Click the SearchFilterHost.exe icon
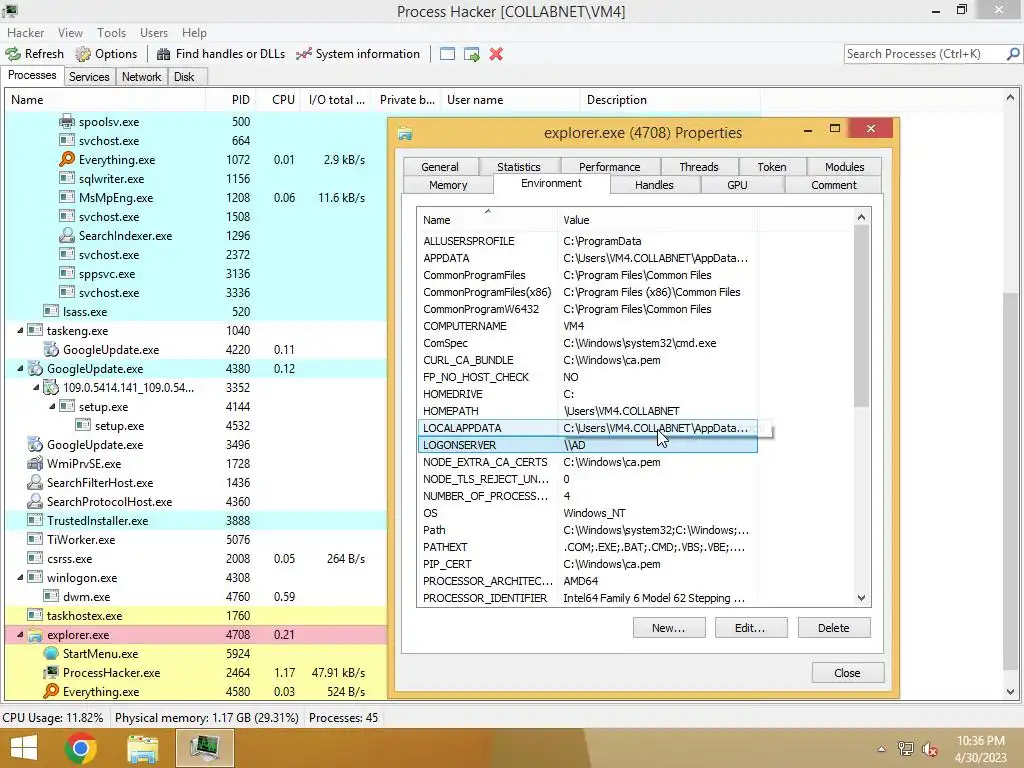 click(35, 483)
